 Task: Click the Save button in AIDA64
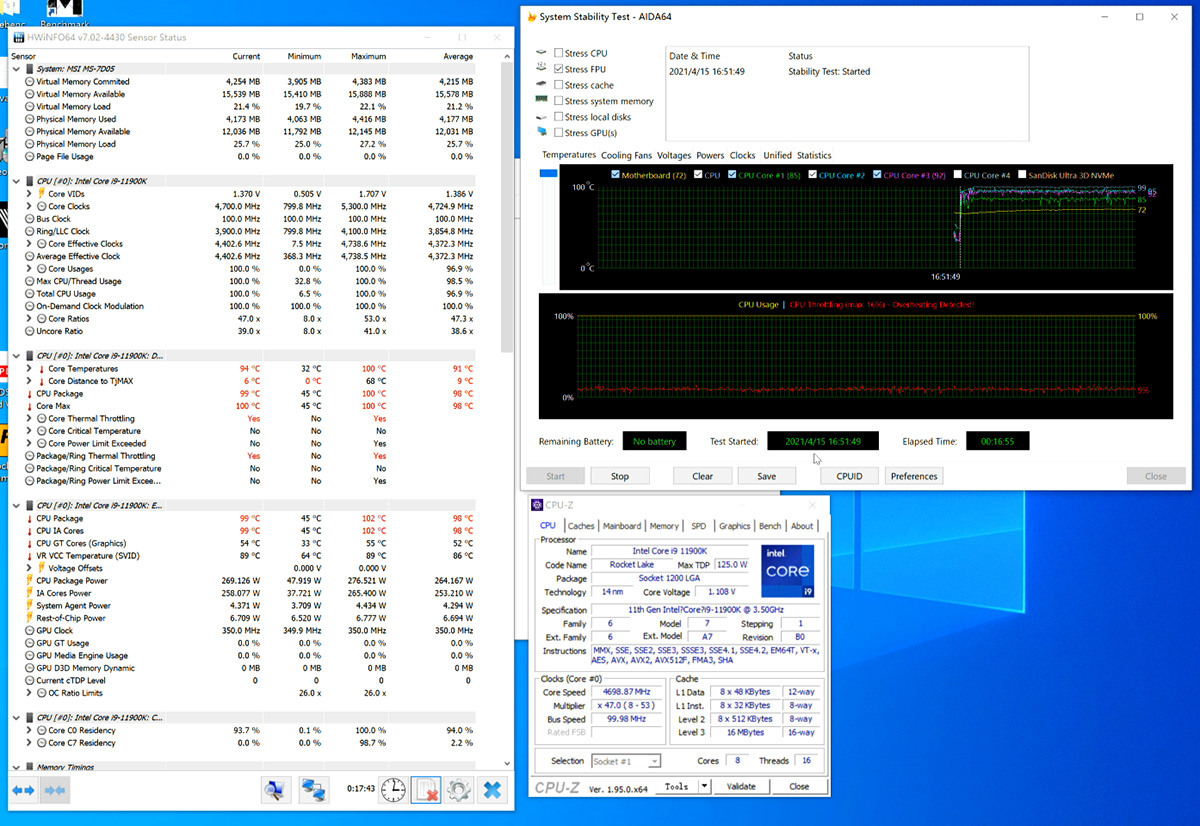tap(767, 476)
